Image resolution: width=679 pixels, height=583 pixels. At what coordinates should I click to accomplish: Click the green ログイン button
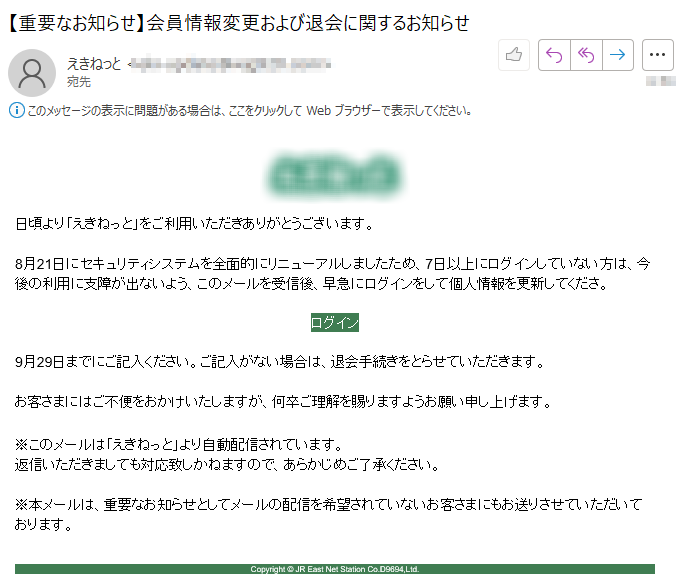point(335,323)
